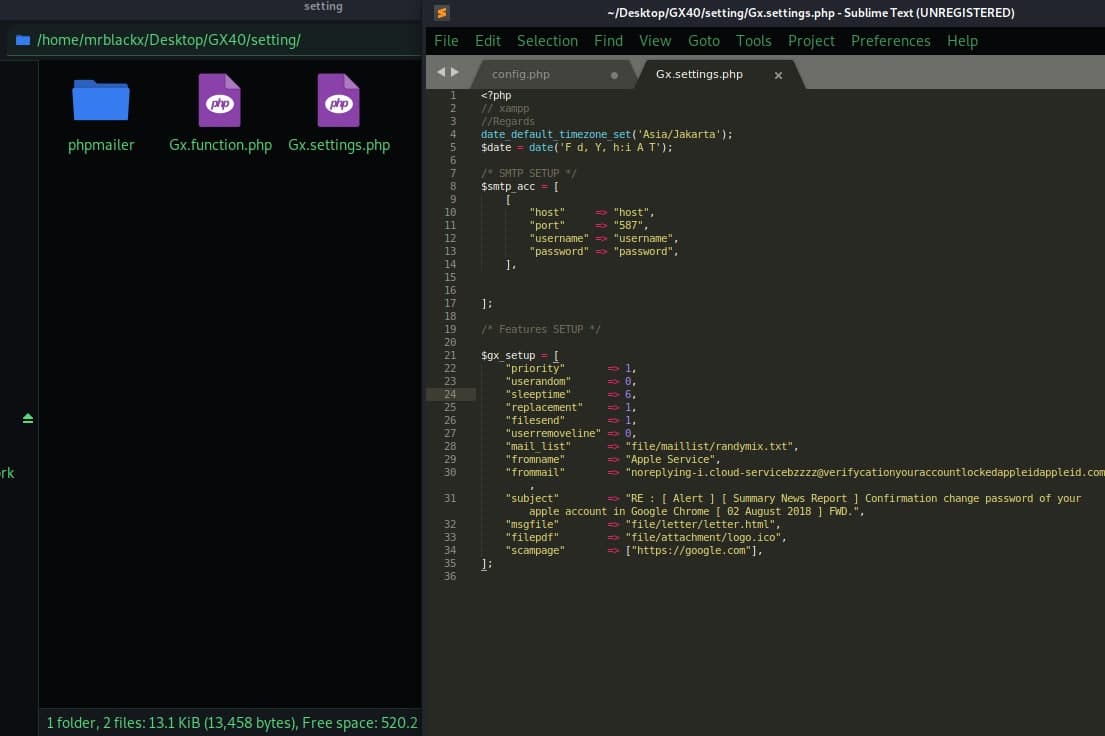The image size is (1105, 736).
Task: Click the 'Asia/Jakarta' timezone string
Action: pos(679,134)
